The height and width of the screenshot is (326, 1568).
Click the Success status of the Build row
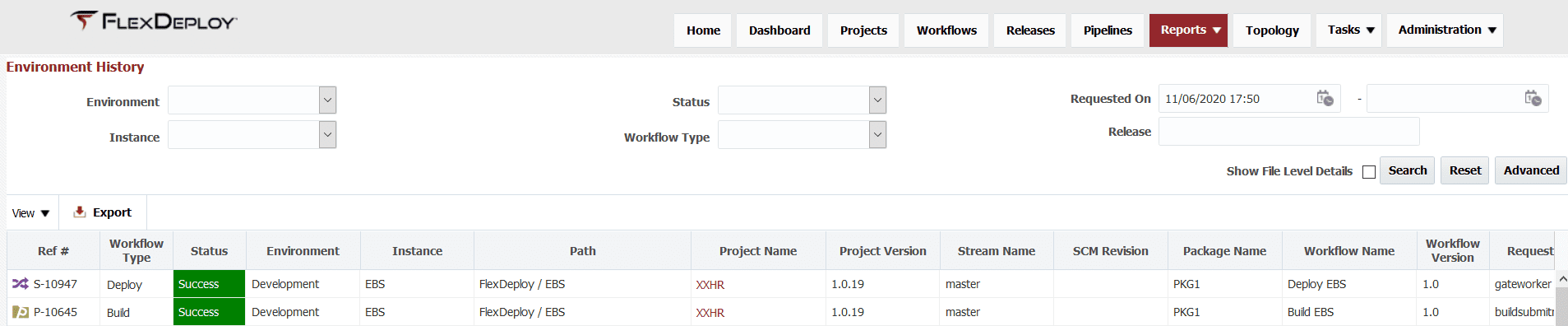(209, 312)
